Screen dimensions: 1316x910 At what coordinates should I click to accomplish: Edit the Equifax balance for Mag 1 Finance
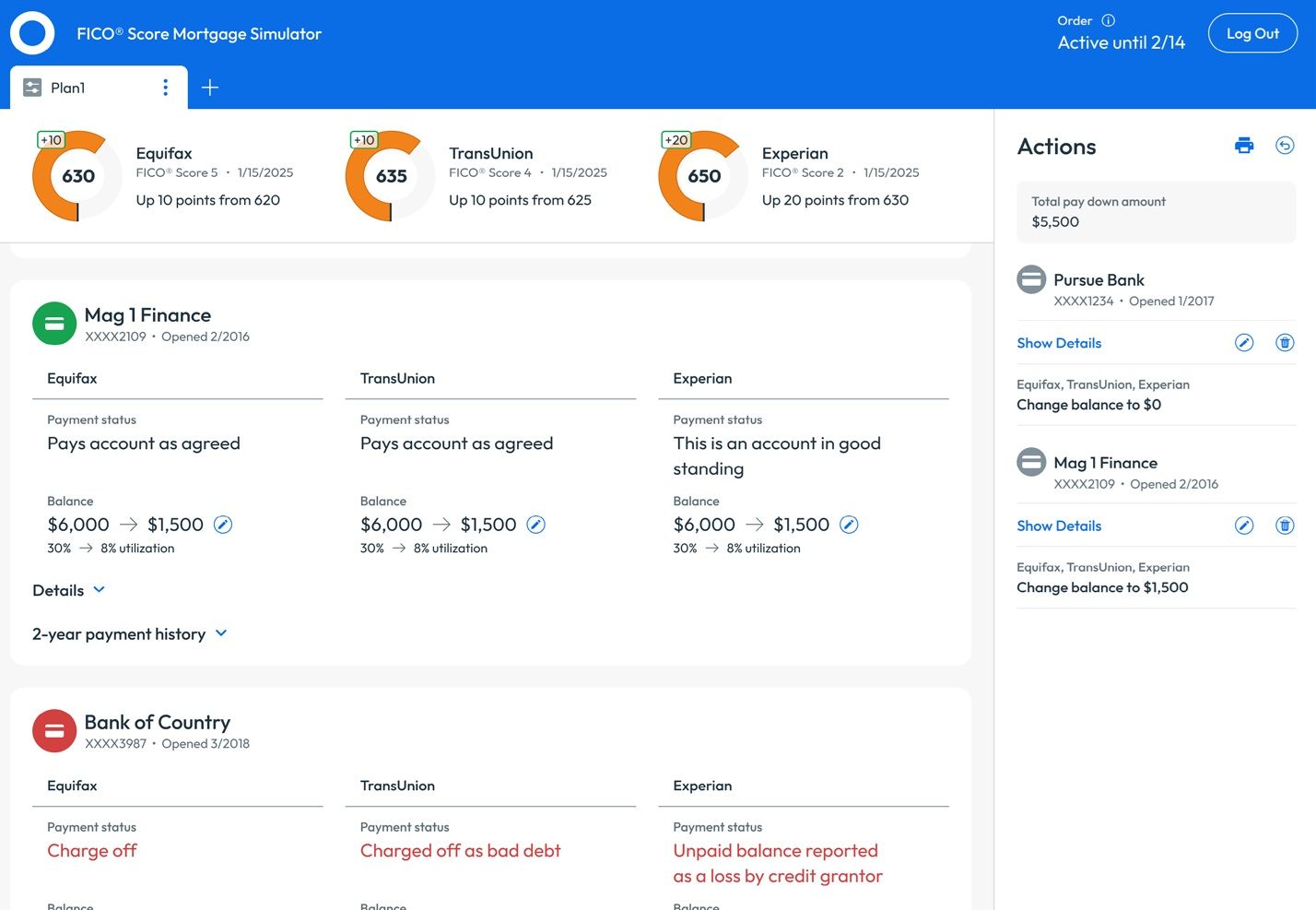223,525
